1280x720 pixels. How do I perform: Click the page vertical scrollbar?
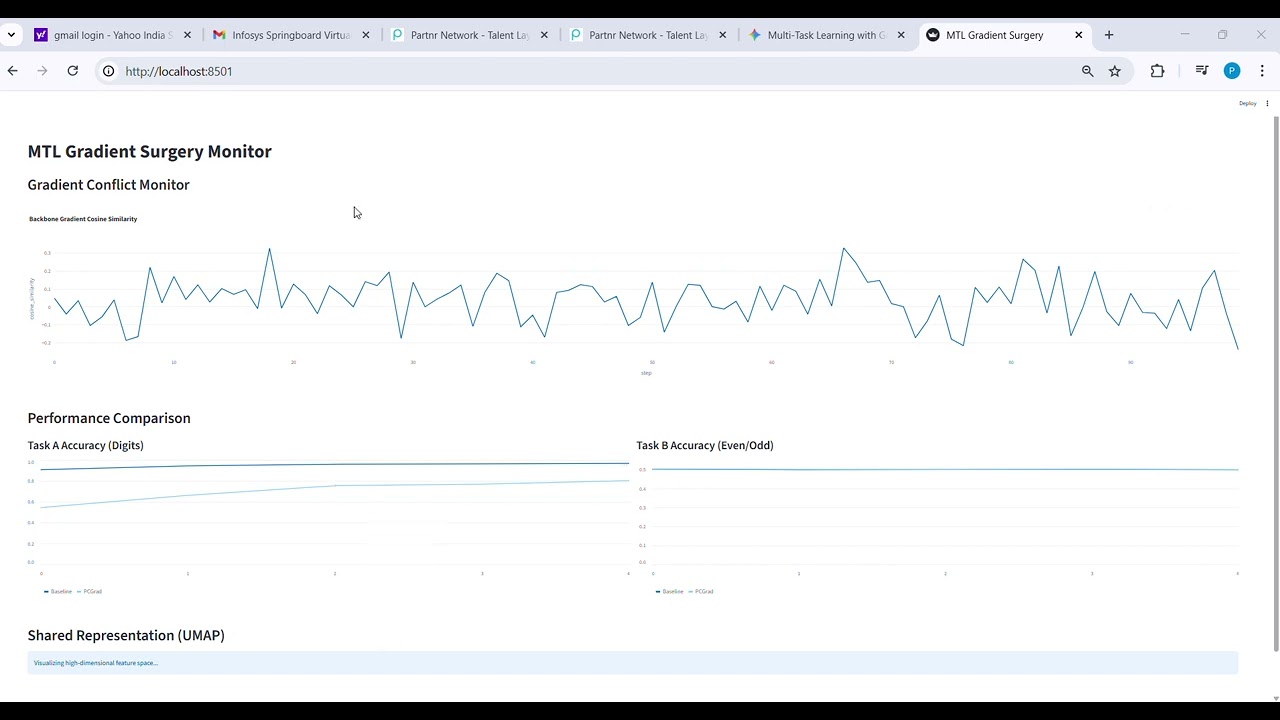point(1275,384)
